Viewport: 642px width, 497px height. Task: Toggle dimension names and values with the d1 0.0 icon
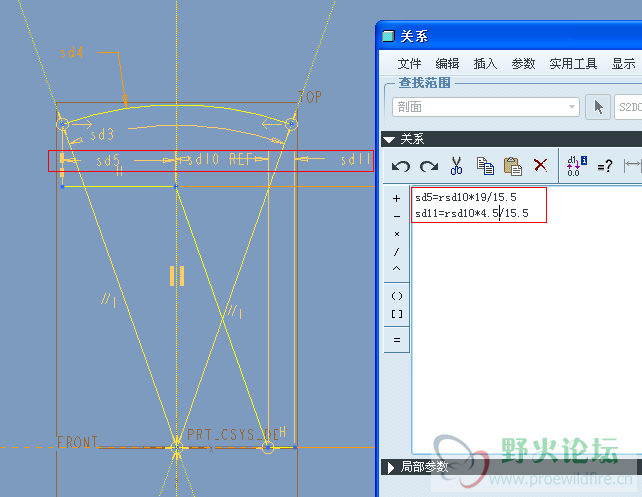click(577, 166)
